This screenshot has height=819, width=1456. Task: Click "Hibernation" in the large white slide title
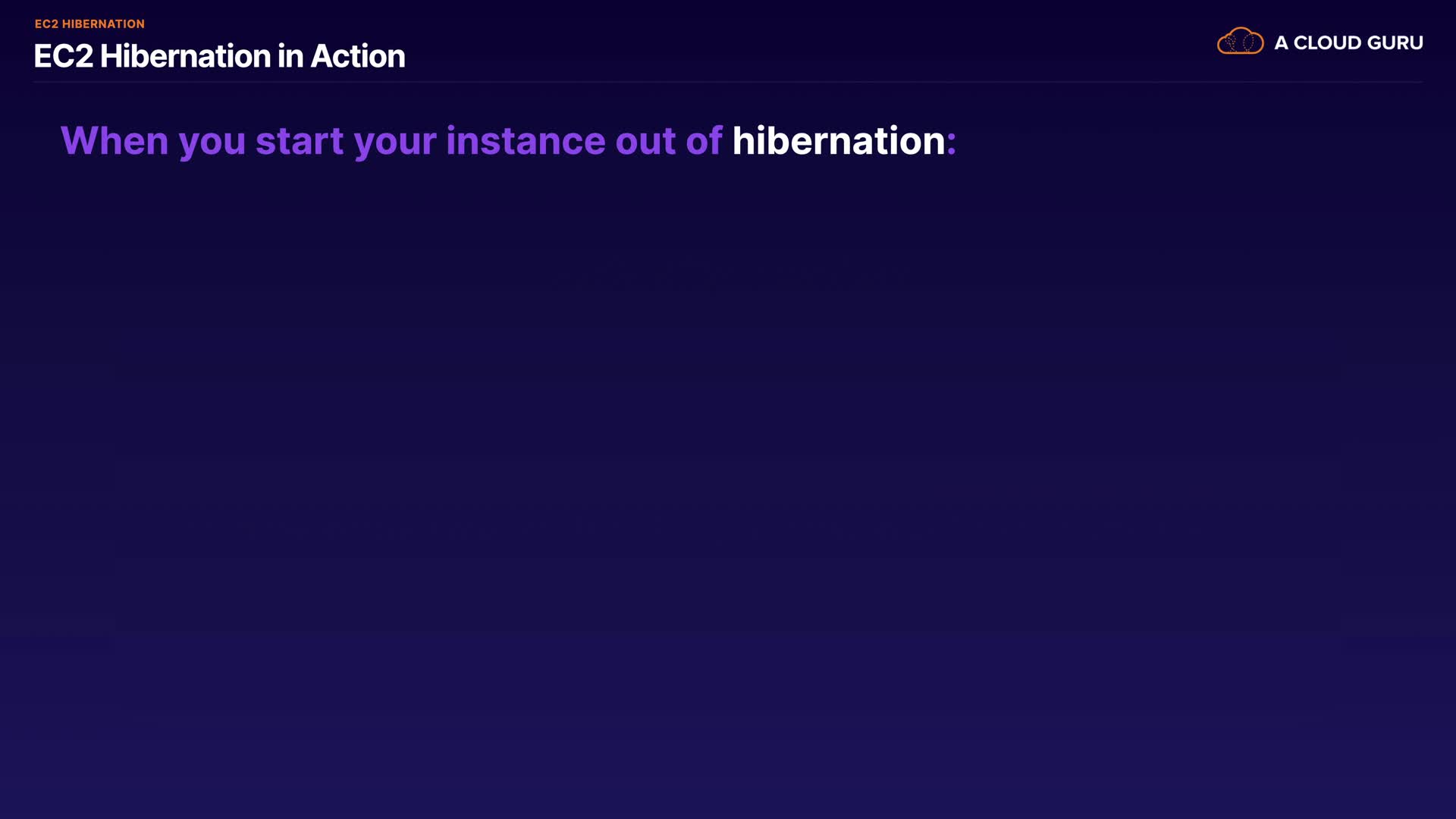pos(185,56)
